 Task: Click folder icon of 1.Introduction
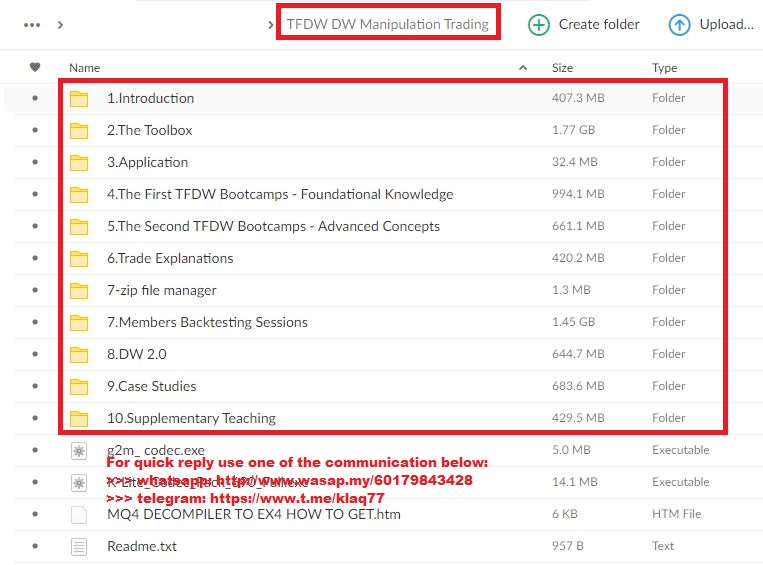pos(79,99)
